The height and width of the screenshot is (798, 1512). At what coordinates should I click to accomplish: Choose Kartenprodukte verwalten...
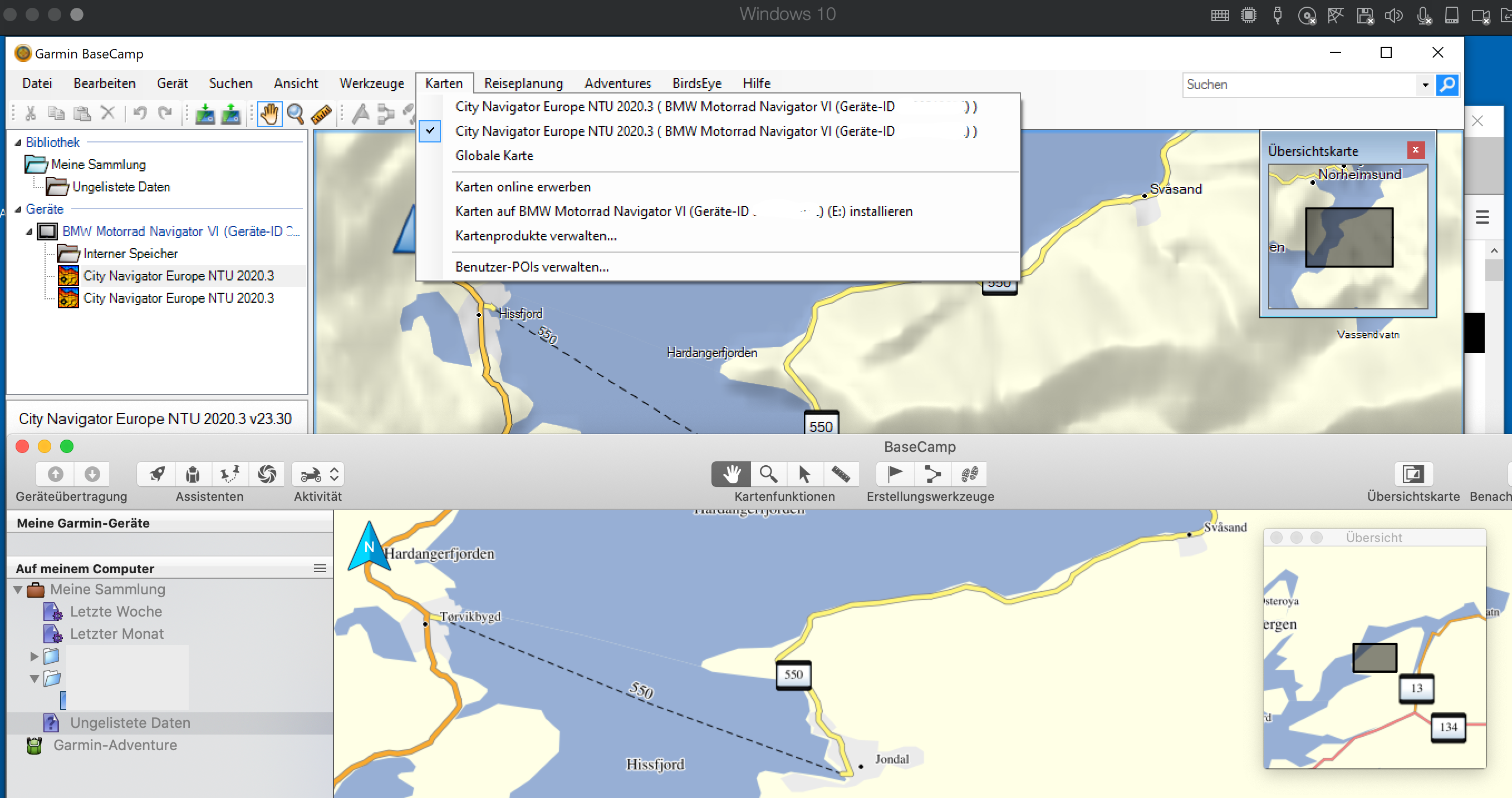click(x=536, y=236)
